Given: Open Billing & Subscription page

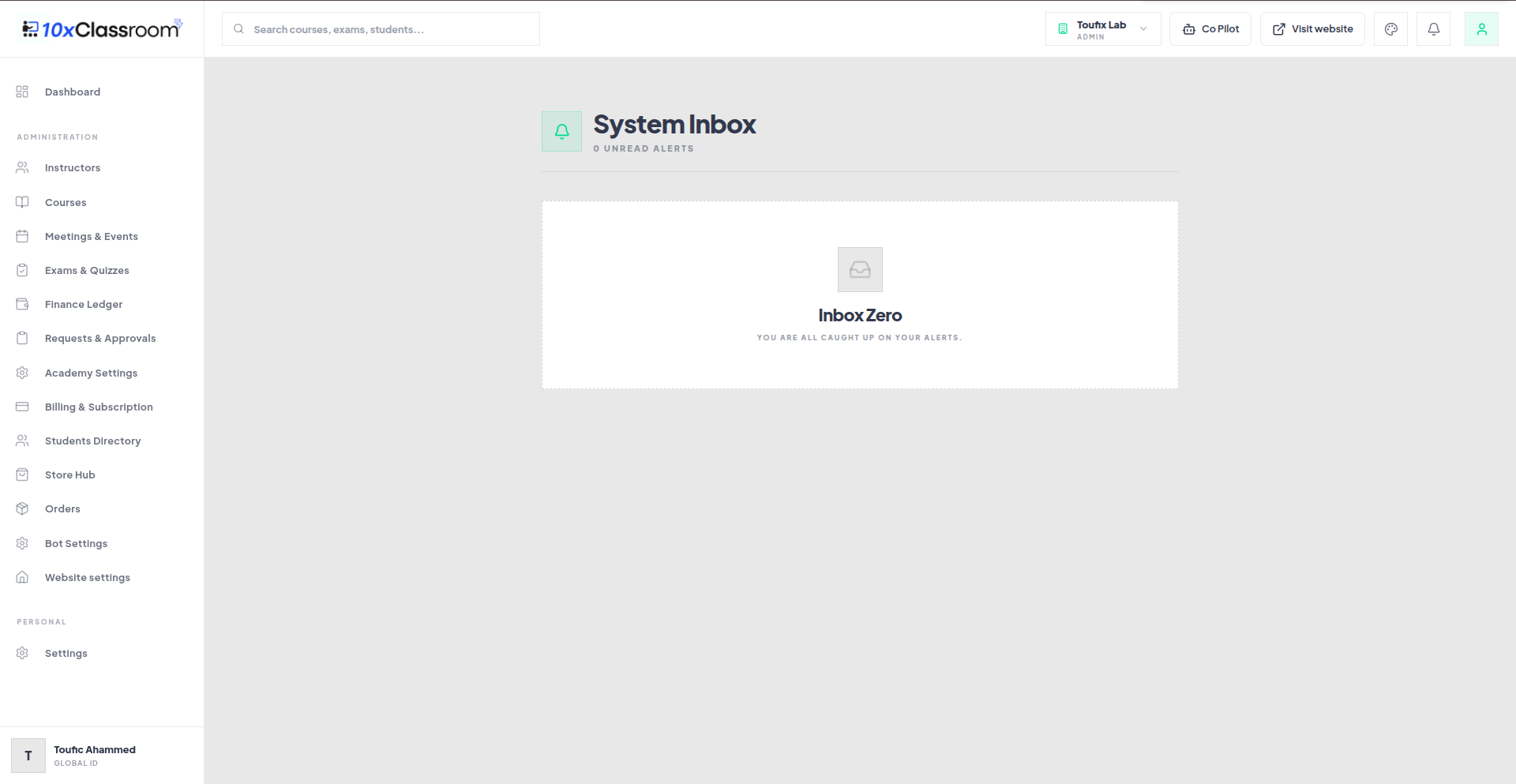Looking at the screenshot, I should coord(102,407).
